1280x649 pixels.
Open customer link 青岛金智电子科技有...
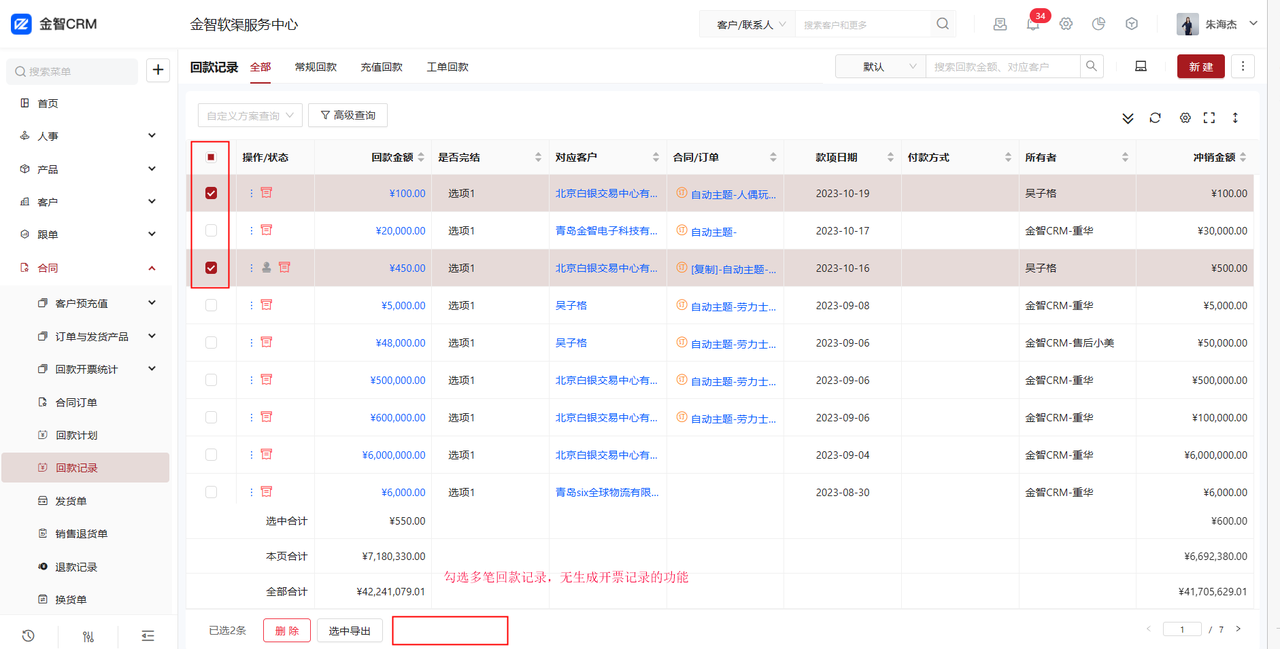click(x=607, y=231)
